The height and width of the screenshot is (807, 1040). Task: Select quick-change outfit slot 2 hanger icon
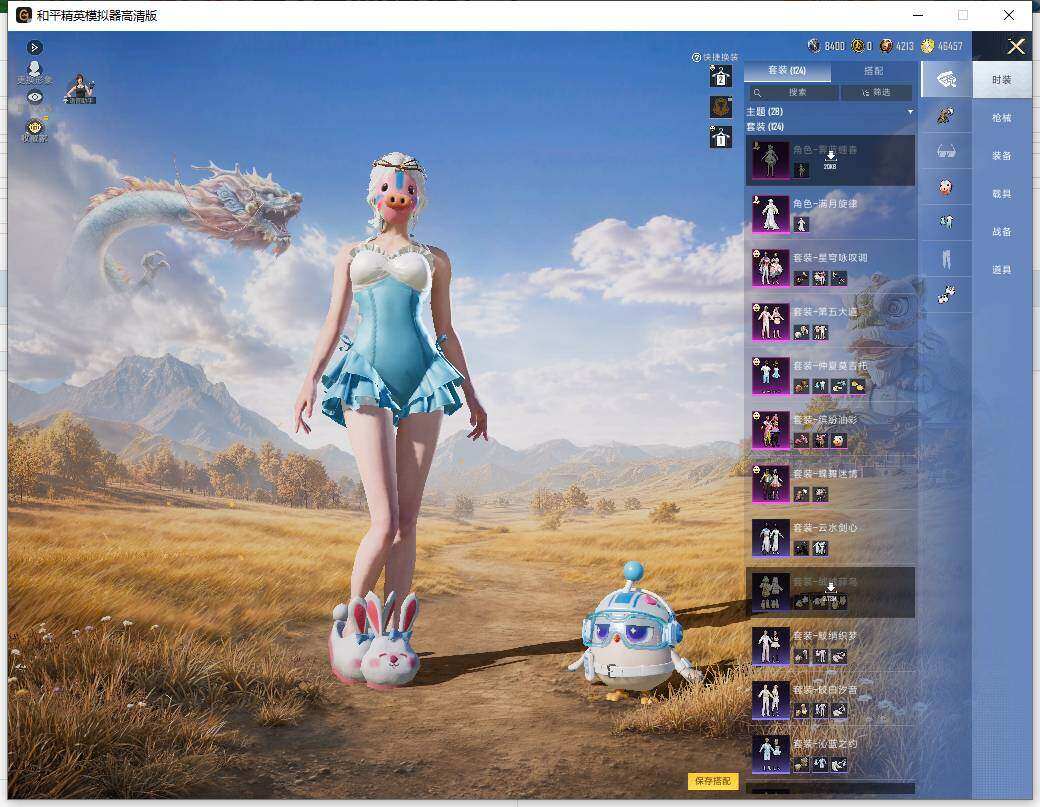tap(721, 76)
